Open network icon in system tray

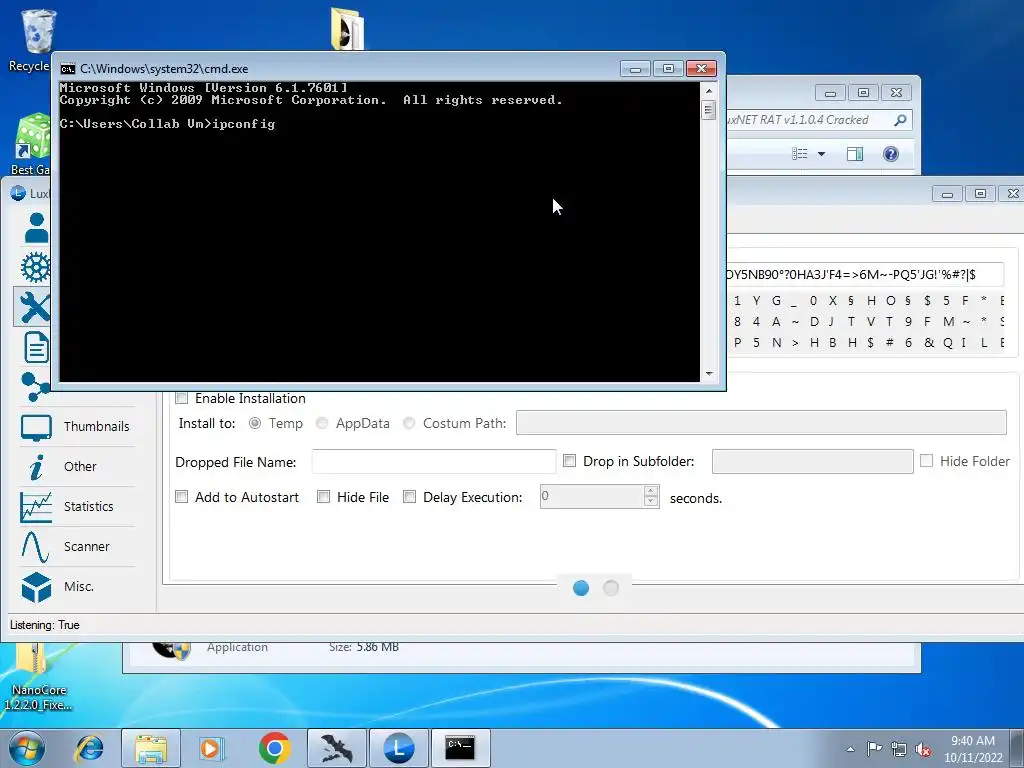pos(899,749)
